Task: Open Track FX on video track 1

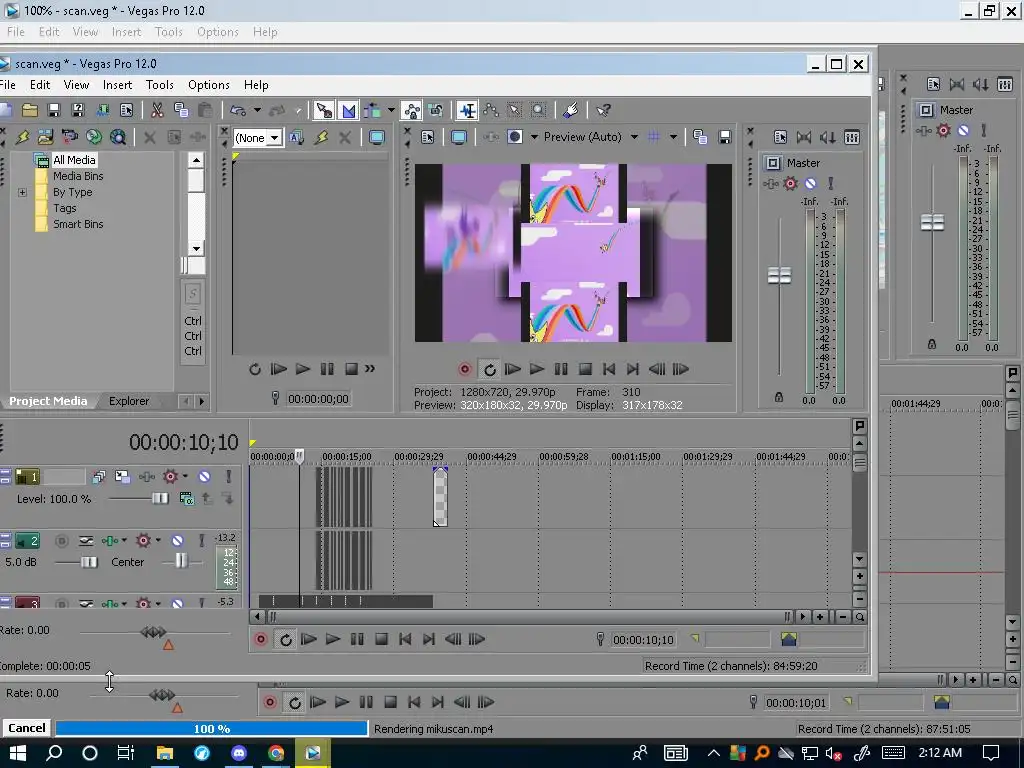Action: coord(147,477)
